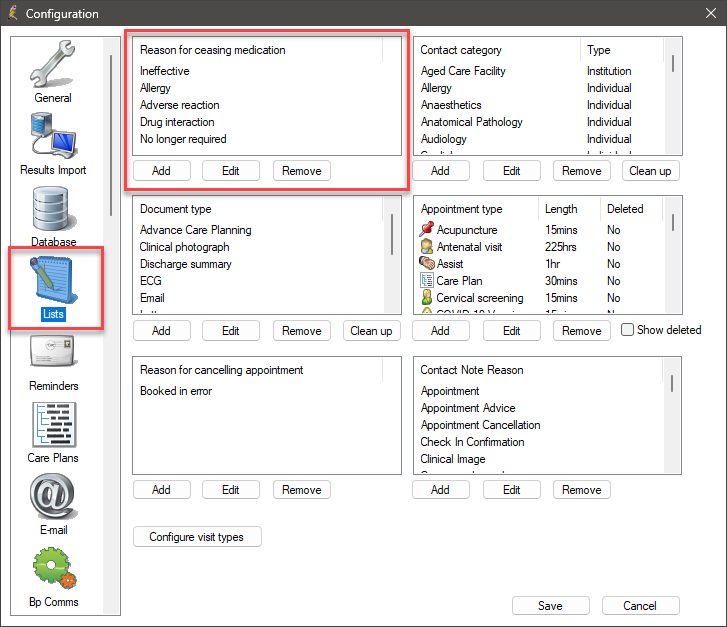Add a reason for ceasing medication
727x627 pixels.
pos(161,171)
